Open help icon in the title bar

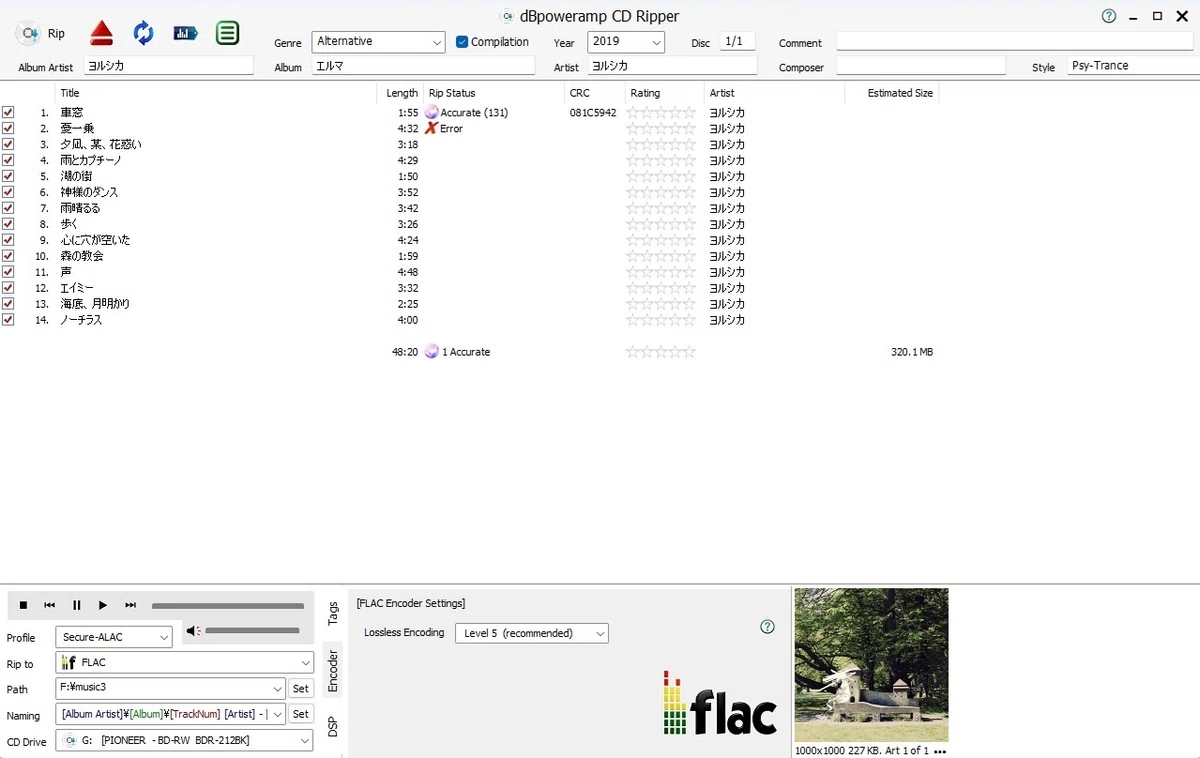point(1109,16)
